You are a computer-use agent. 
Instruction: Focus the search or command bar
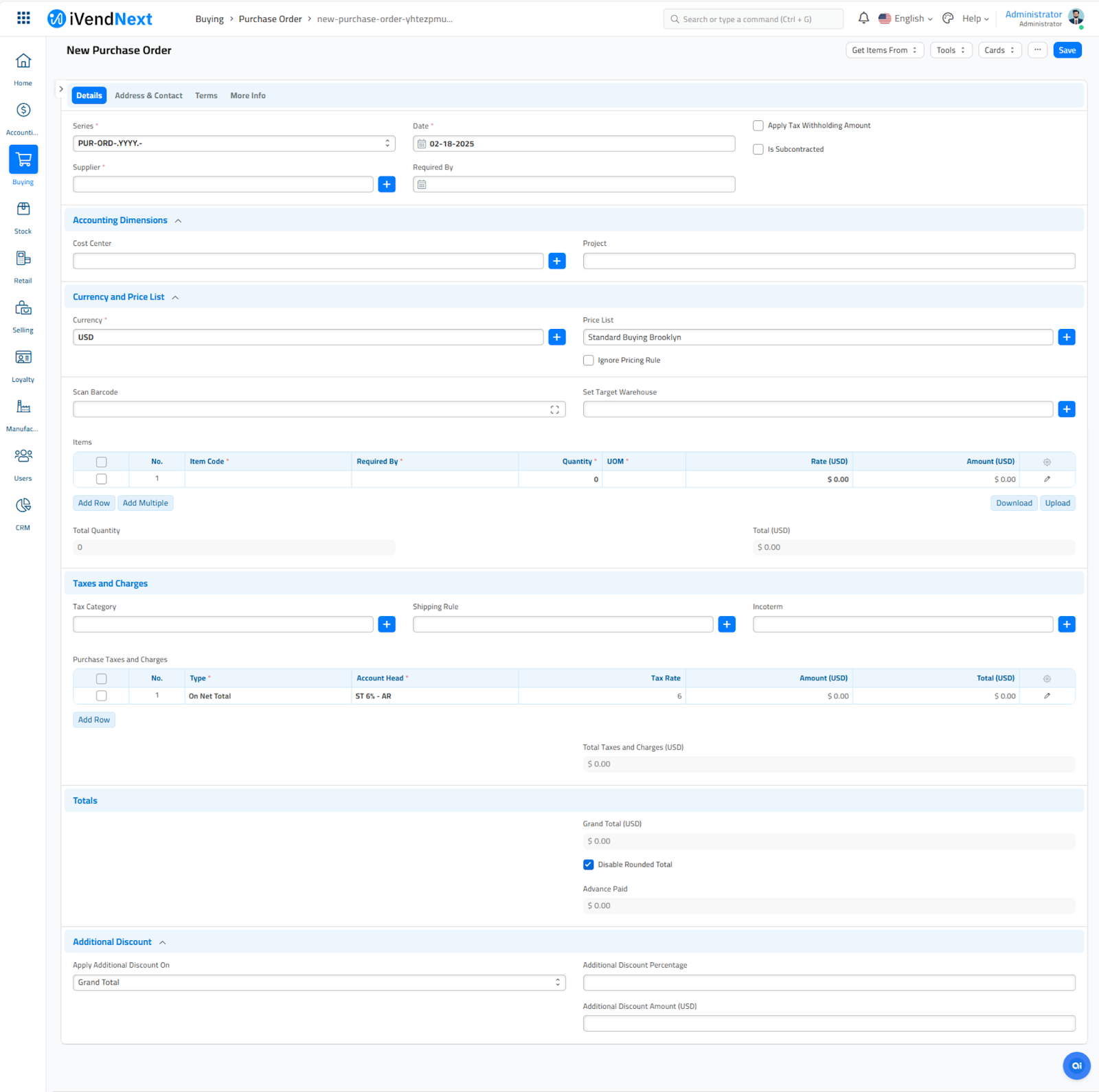754,19
